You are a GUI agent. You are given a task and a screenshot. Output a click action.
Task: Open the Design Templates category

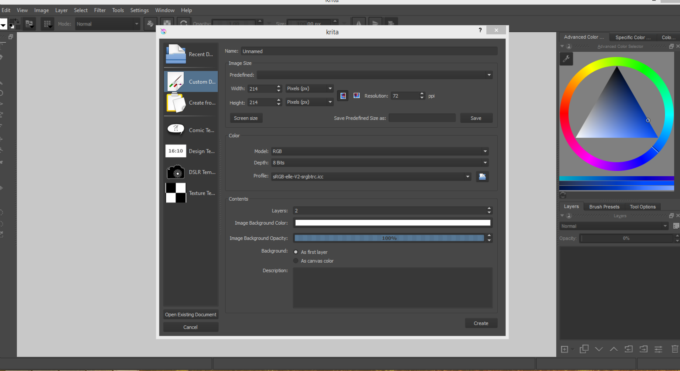(x=191, y=151)
